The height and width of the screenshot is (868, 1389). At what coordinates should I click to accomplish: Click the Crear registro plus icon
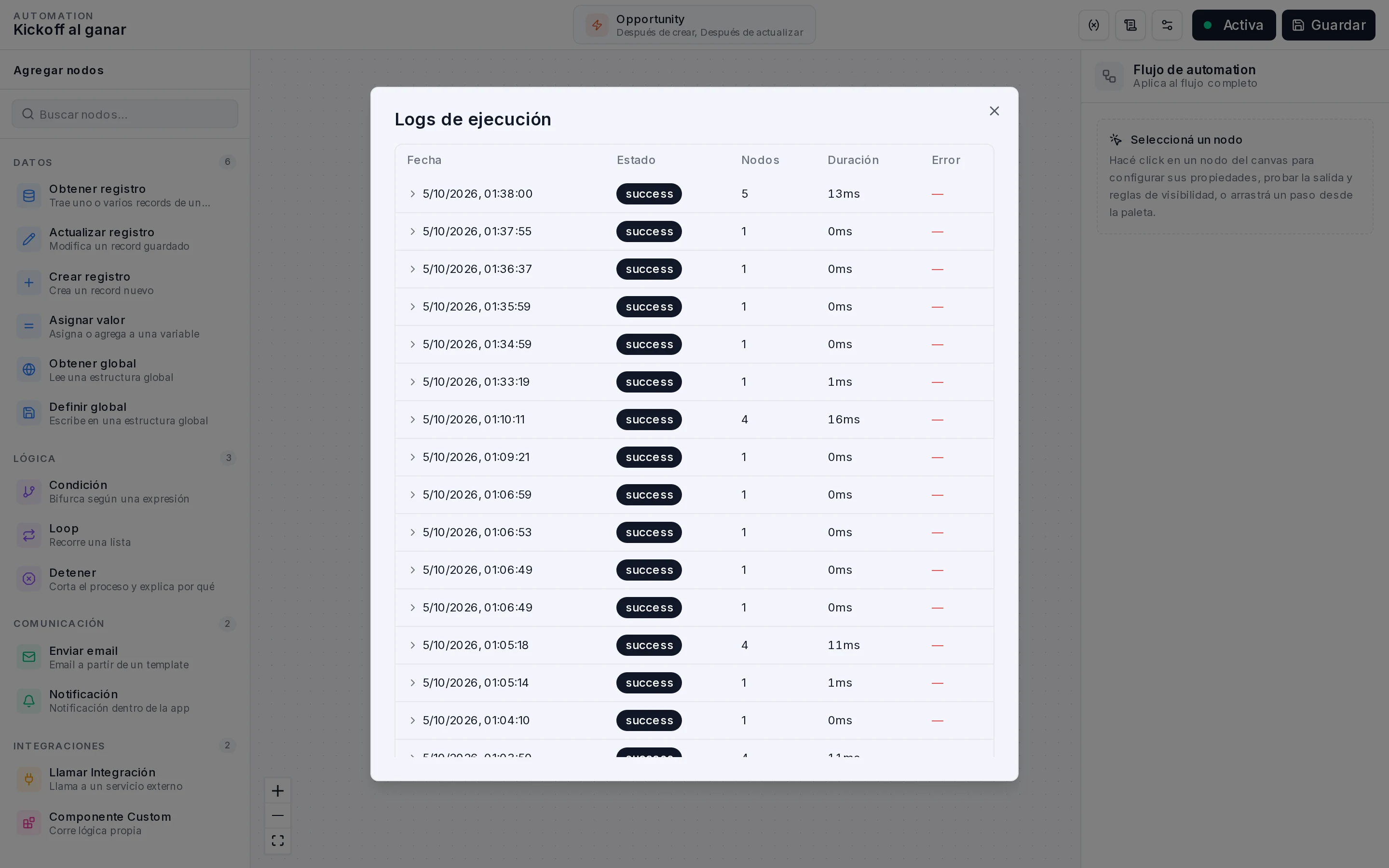coord(29,283)
